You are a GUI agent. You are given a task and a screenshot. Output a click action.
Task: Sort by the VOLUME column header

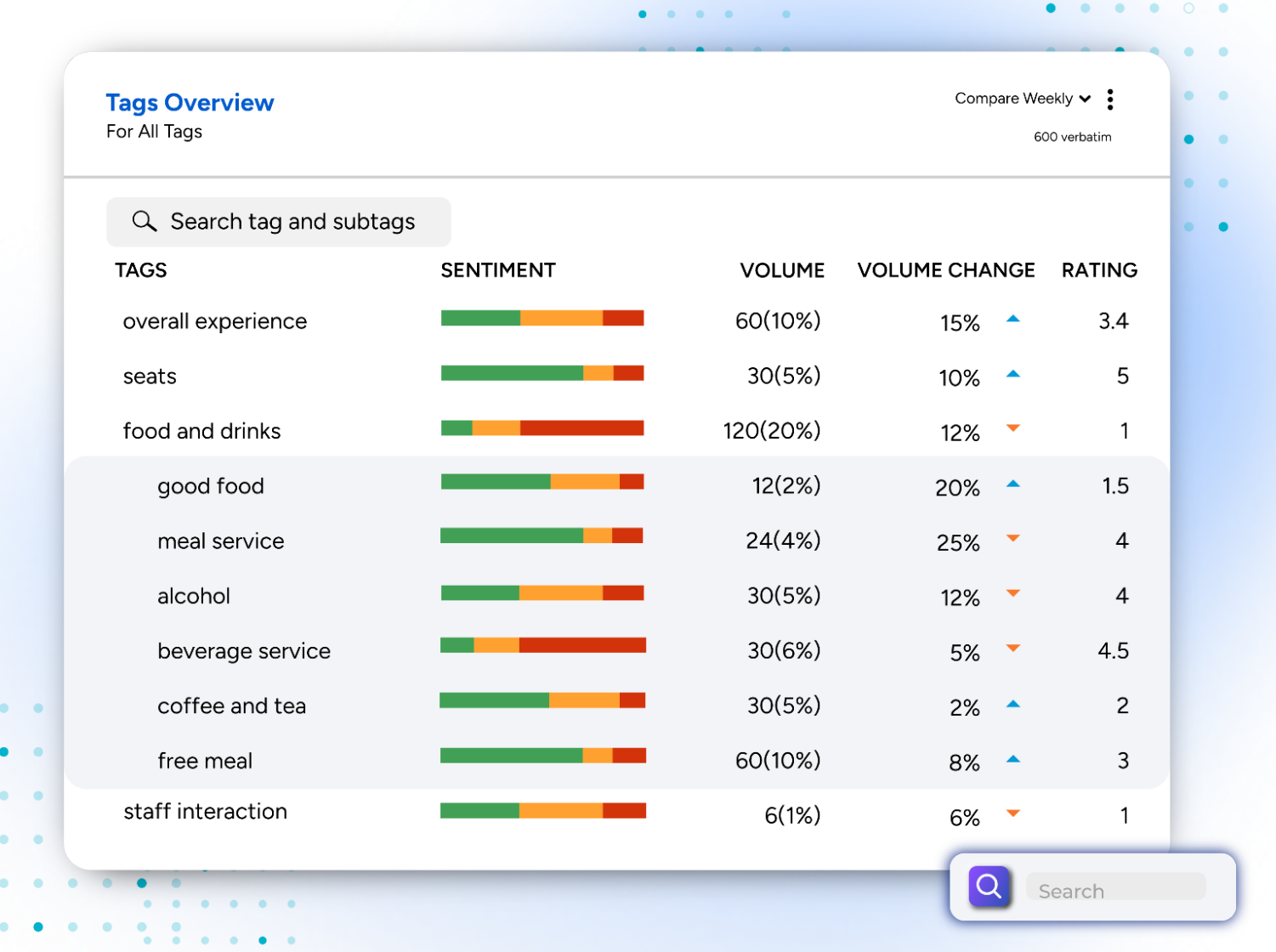[x=782, y=269]
